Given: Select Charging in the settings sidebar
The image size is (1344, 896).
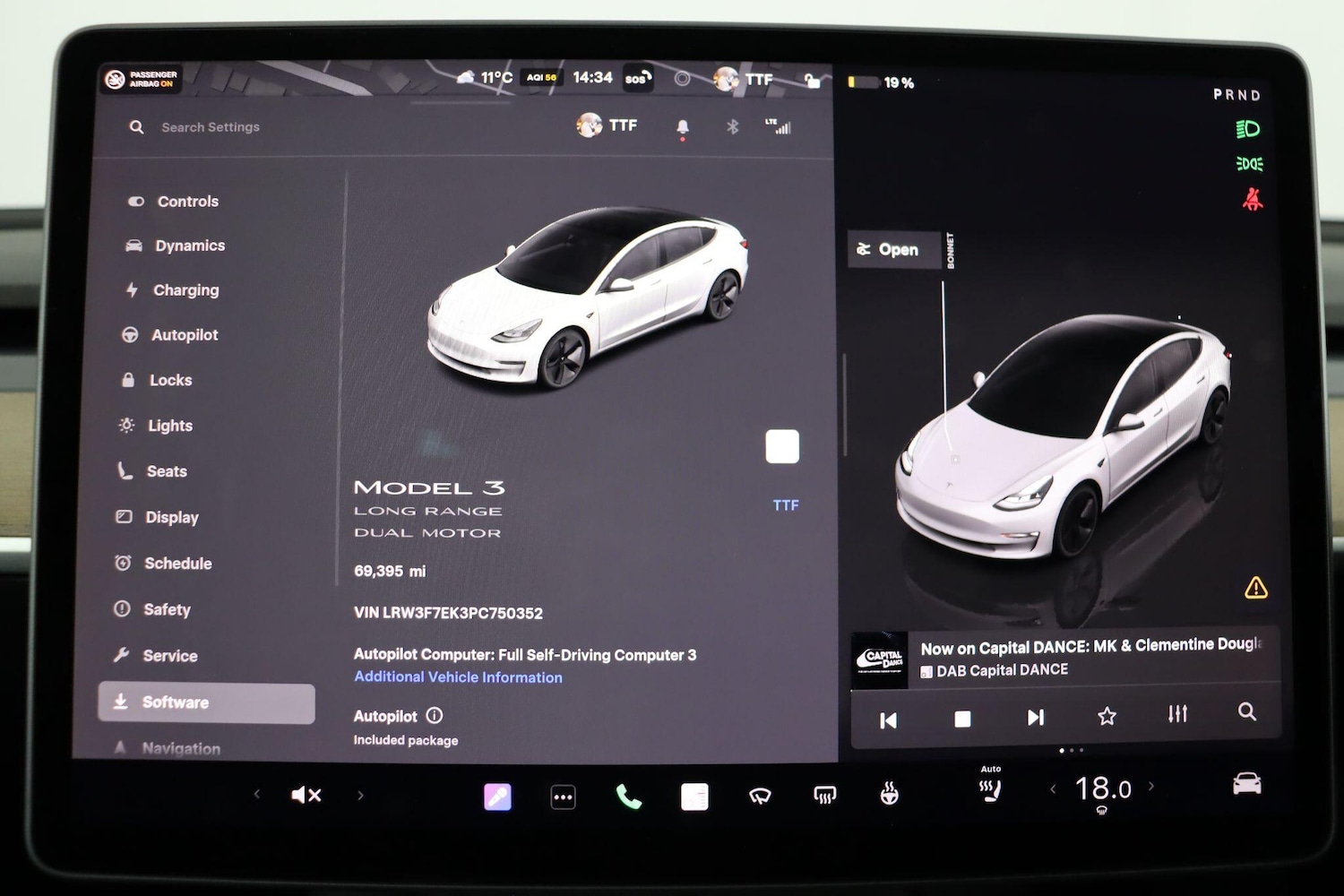Looking at the screenshot, I should click(x=185, y=289).
